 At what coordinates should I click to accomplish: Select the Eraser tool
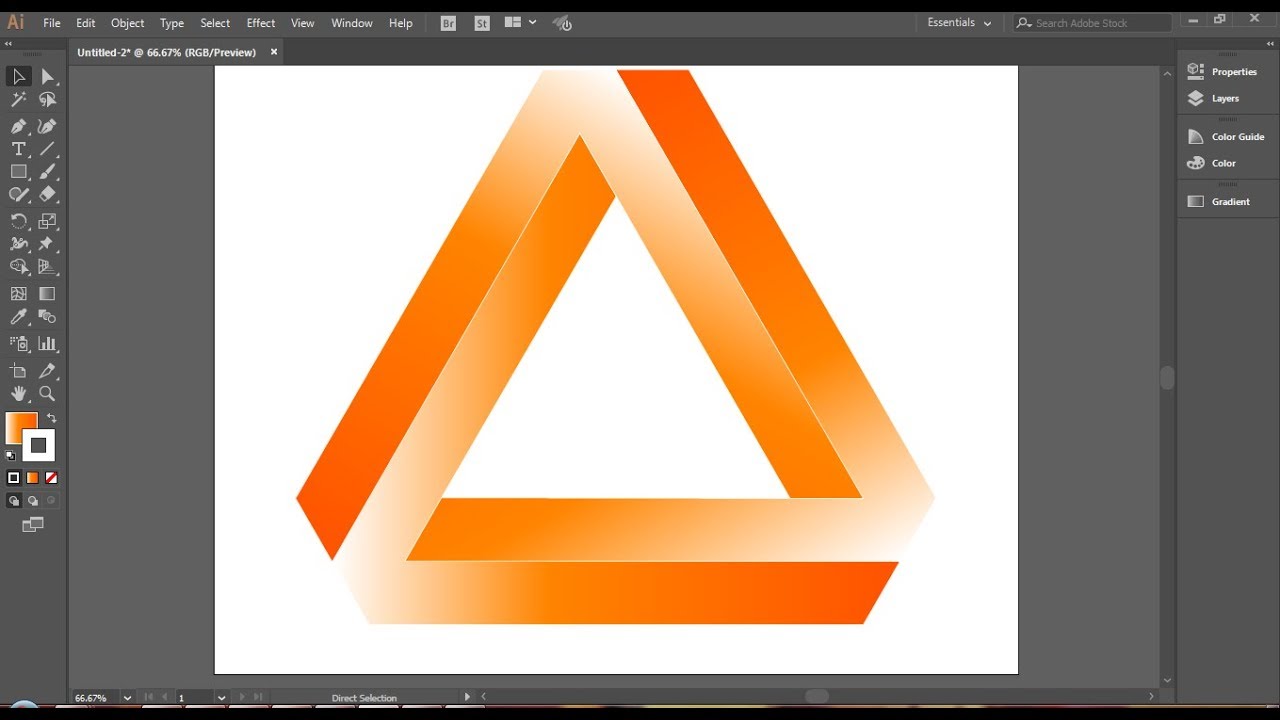(x=47, y=195)
